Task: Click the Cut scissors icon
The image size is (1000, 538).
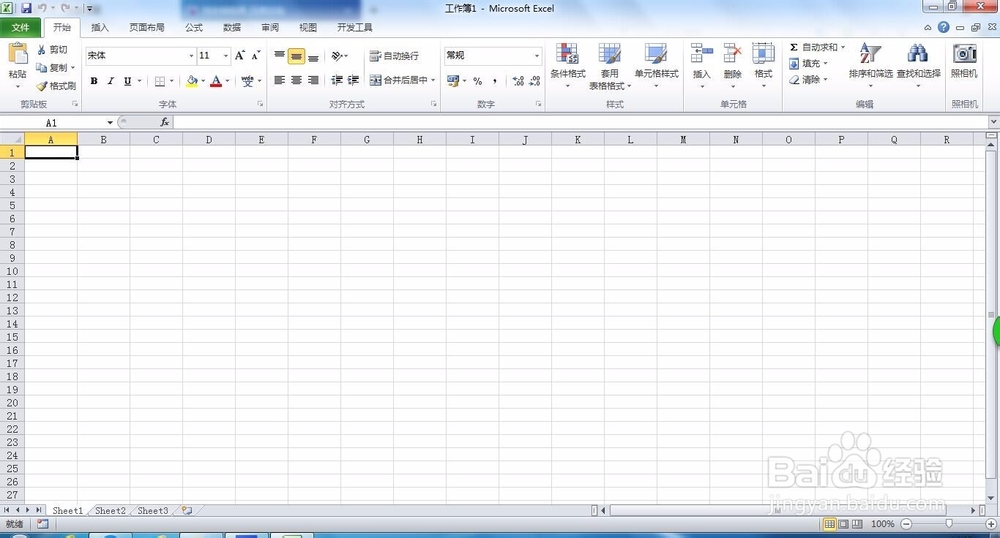Action: pyautogui.click(x=41, y=50)
